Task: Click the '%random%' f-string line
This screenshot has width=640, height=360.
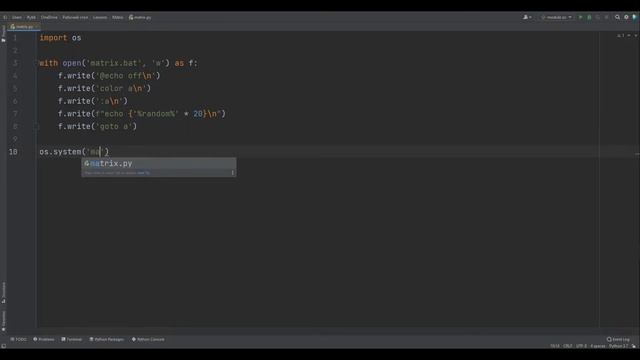Action: point(142,114)
